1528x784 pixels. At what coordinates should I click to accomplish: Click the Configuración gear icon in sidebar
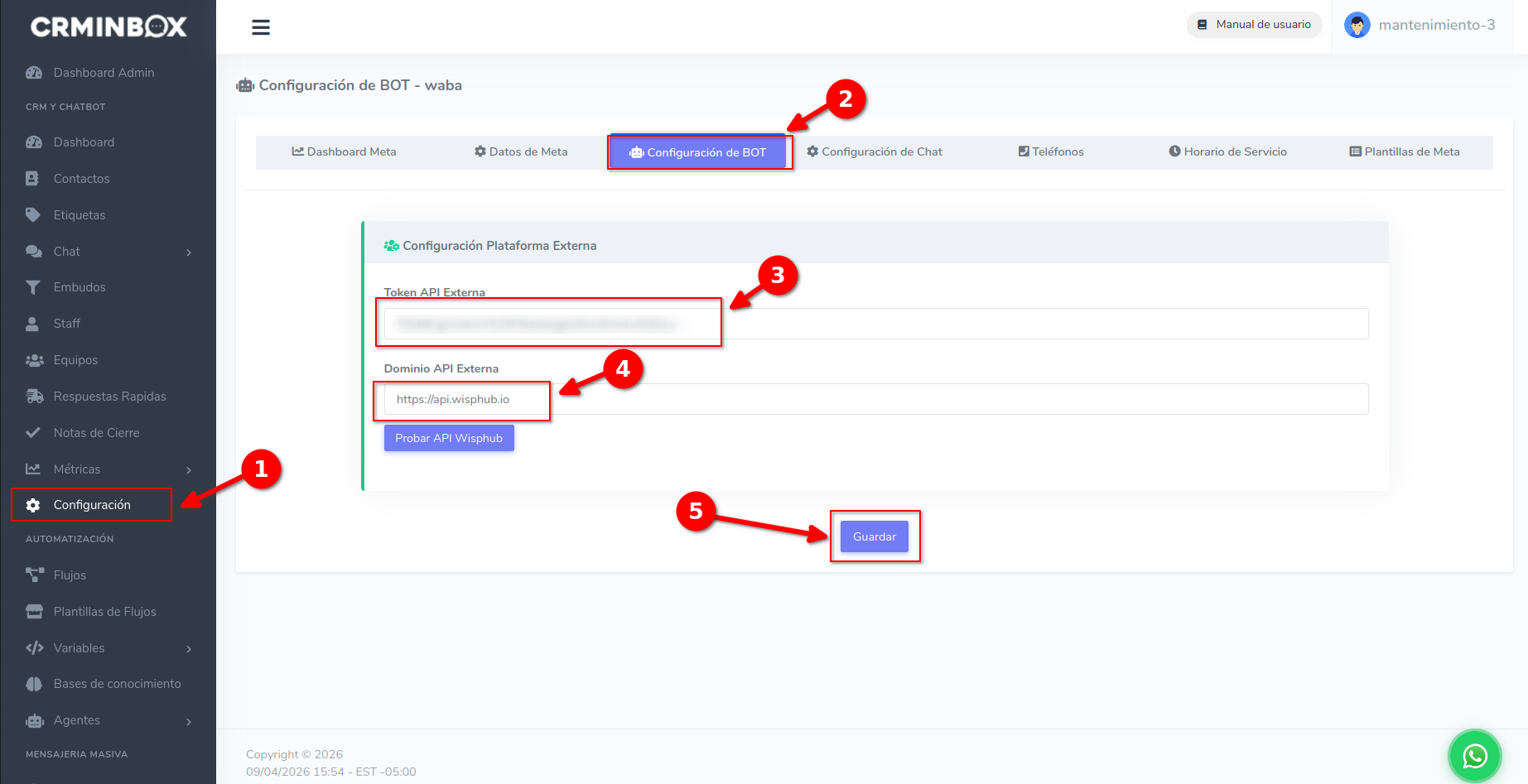click(x=33, y=505)
